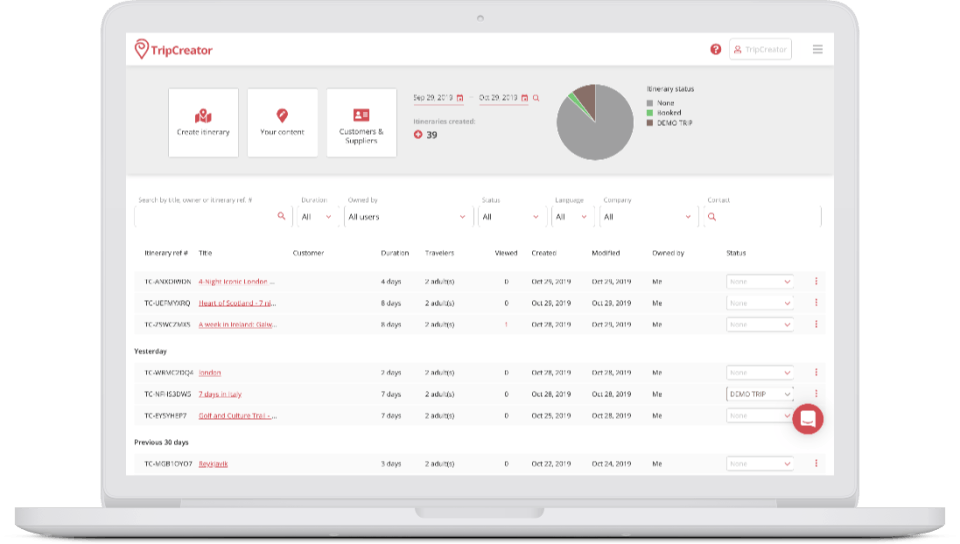Open kebab menu for TC-ANXDRWDN row
The height and width of the screenshot is (544, 960).
[816, 281]
